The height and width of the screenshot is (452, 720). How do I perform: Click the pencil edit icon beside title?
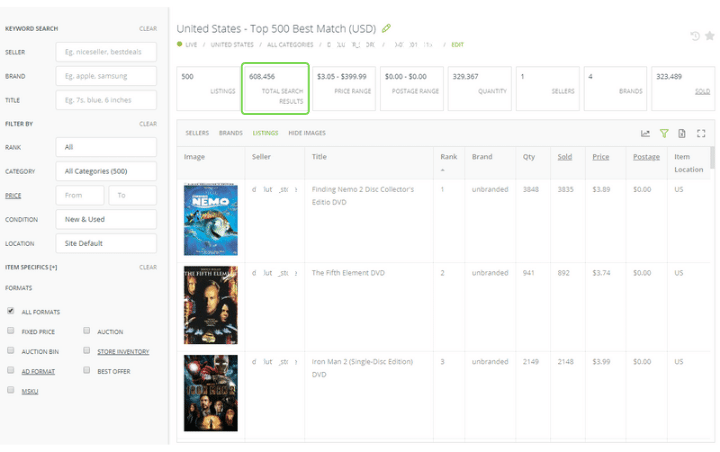point(386,28)
